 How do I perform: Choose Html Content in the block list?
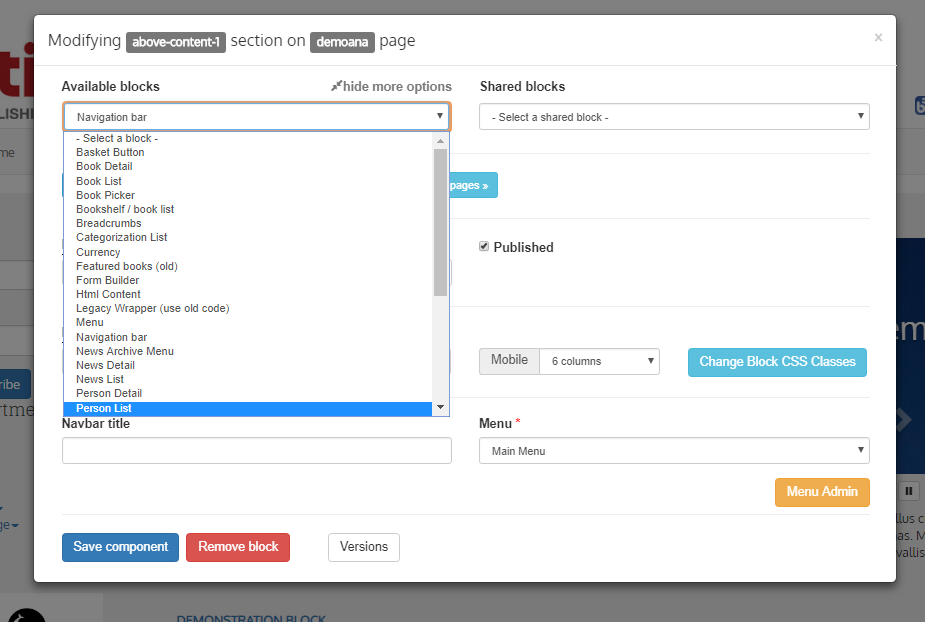pyautogui.click(x=108, y=294)
